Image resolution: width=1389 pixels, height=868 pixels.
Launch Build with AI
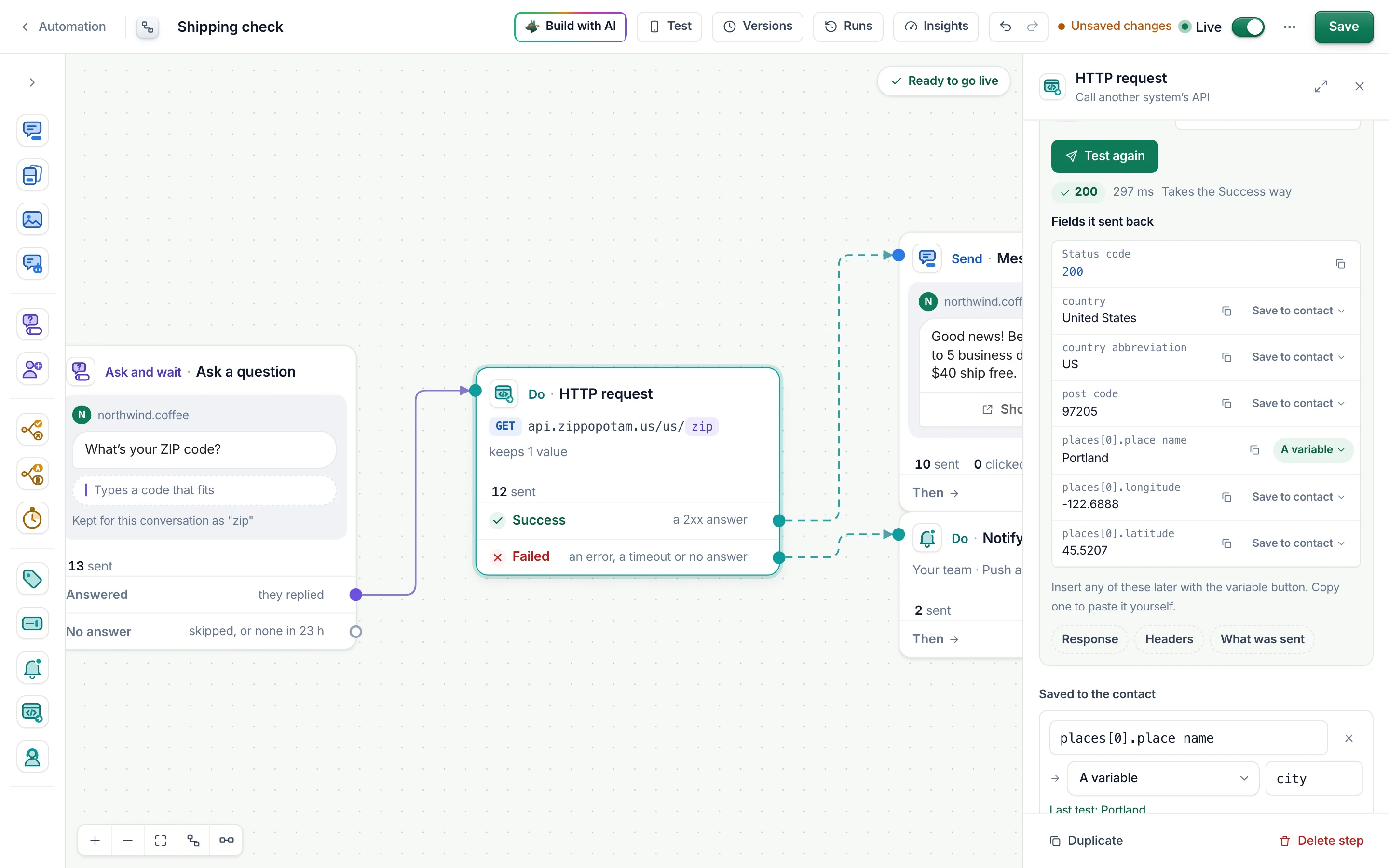[x=570, y=27]
